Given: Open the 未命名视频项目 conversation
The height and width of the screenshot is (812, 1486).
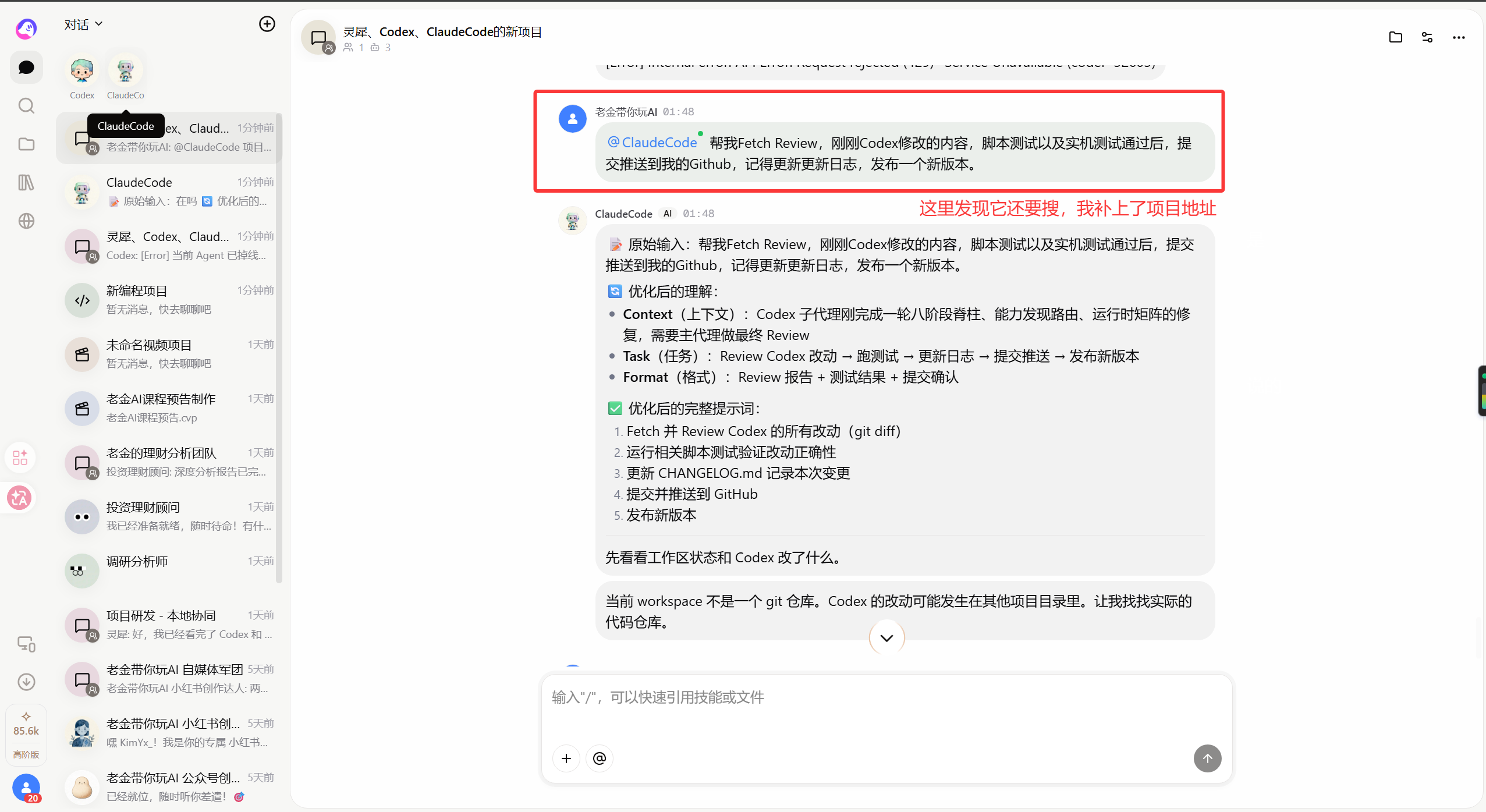Looking at the screenshot, I should tap(169, 354).
